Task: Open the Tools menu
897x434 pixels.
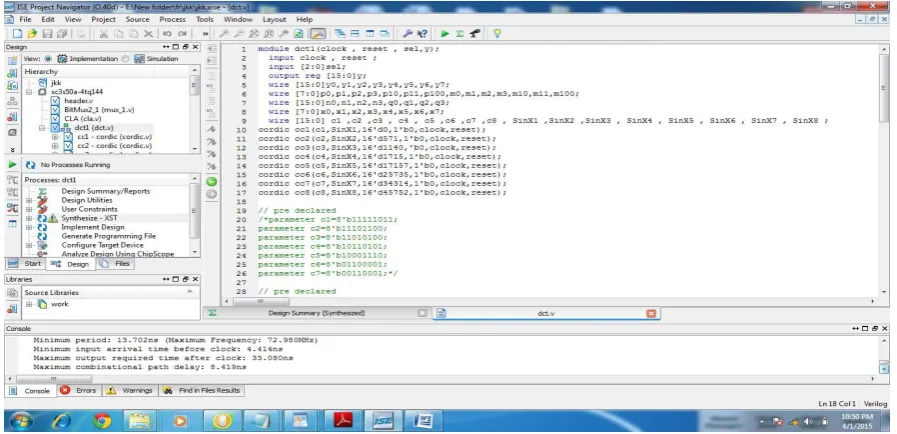Action: (x=205, y=19)
